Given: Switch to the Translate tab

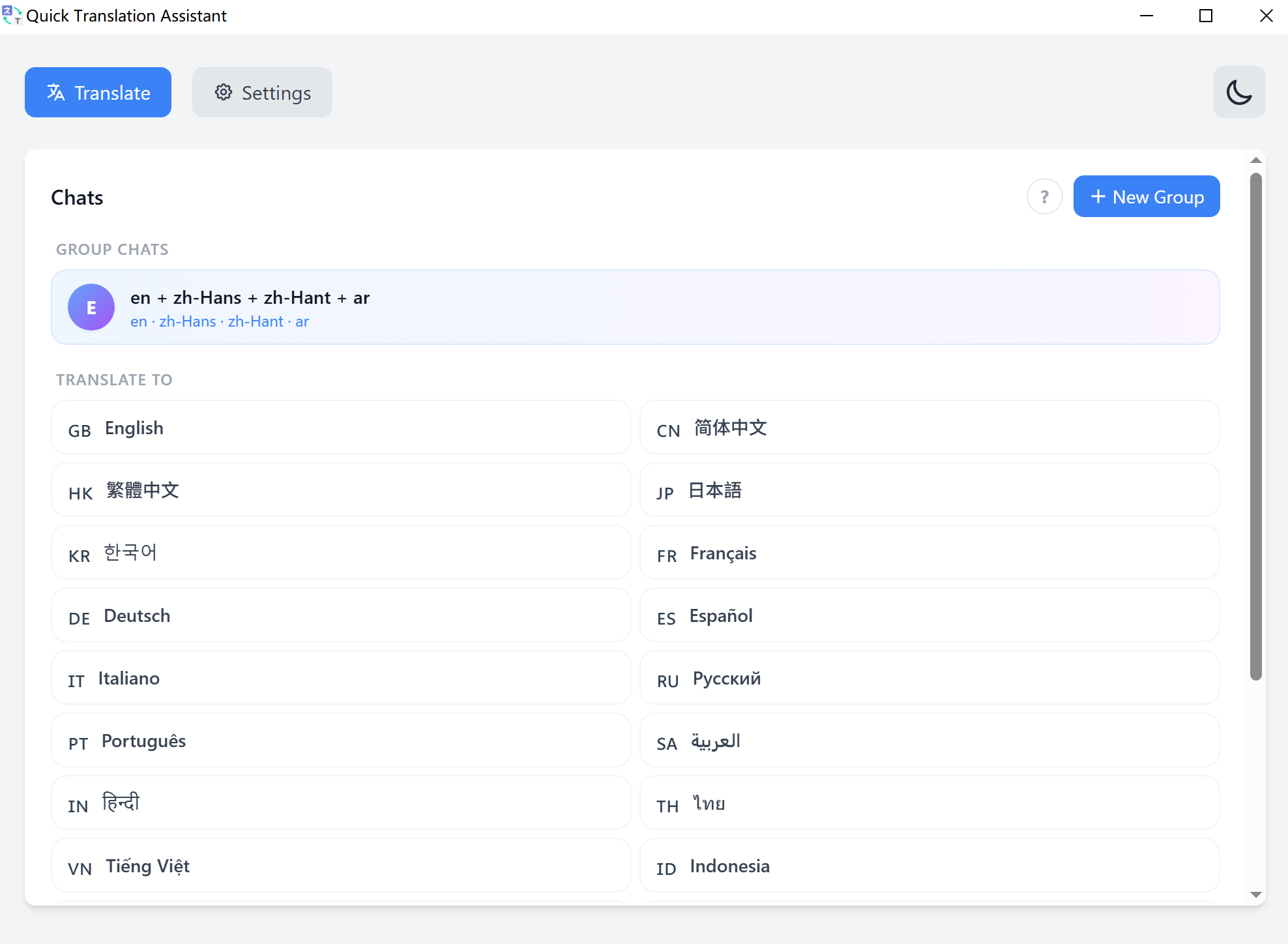Looking at the screenshot, I should point(98,92).
